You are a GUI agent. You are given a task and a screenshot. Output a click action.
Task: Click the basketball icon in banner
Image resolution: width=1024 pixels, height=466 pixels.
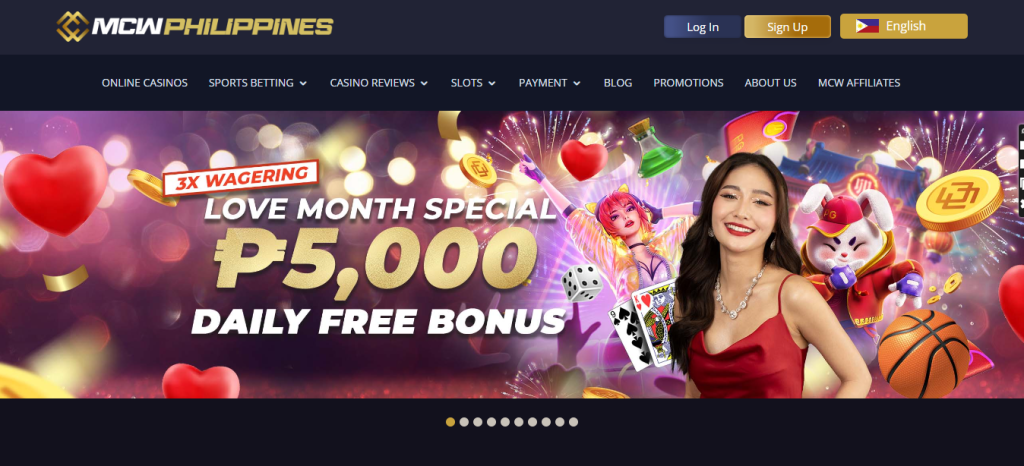[x=923, y=354]
